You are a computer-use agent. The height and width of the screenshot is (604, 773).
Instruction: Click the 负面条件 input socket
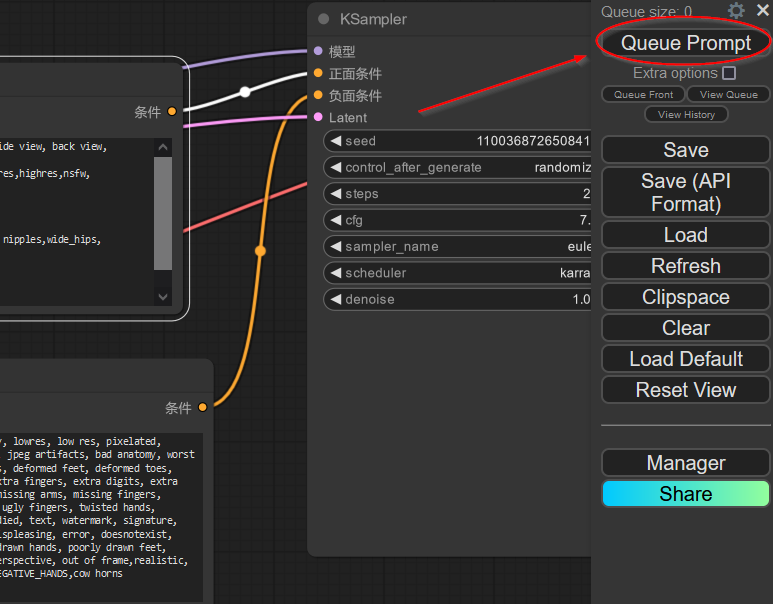point(318,95)
